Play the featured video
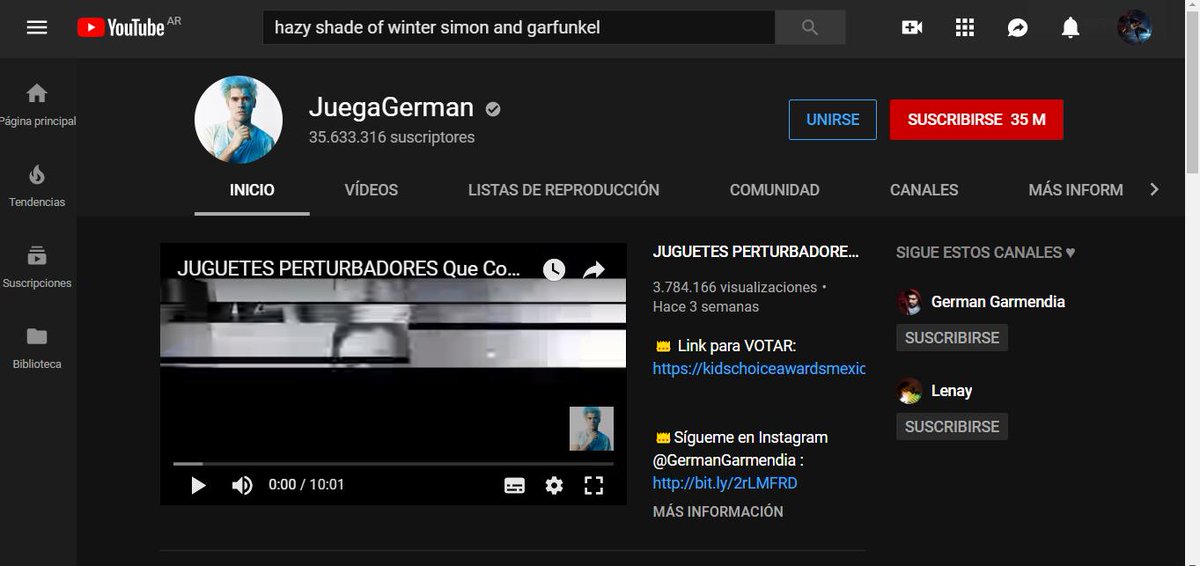Viewport: 1200px width, 566px height. [x=198, y=485]
